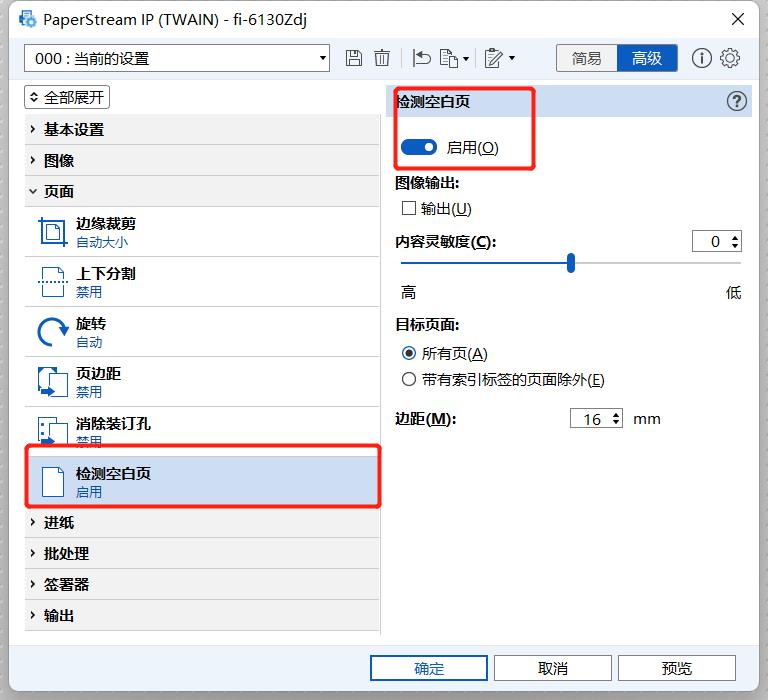Click the PaperStream IP app icon in title bar

click(27, 19)
